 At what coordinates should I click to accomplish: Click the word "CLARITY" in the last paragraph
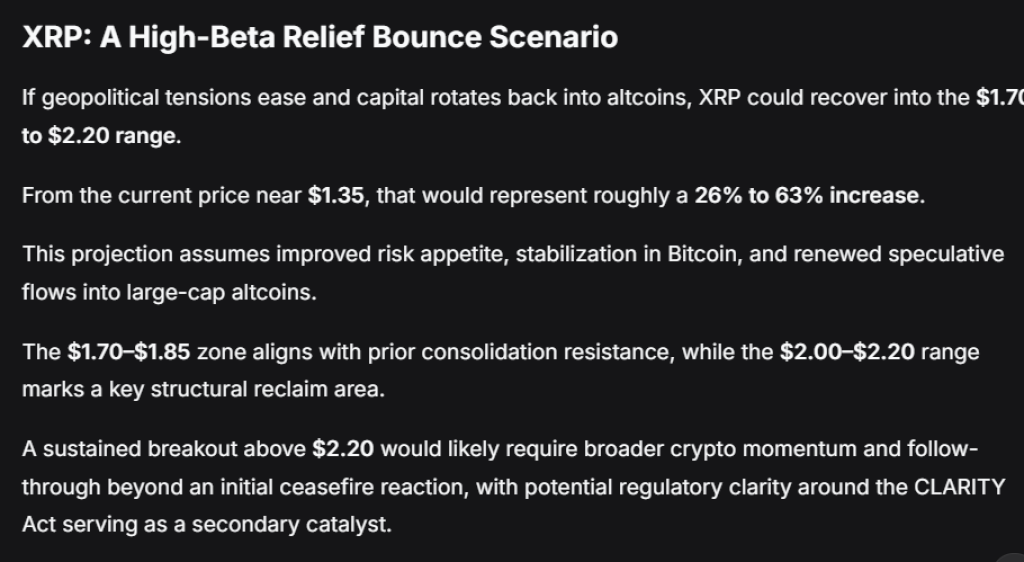point(958,487)
